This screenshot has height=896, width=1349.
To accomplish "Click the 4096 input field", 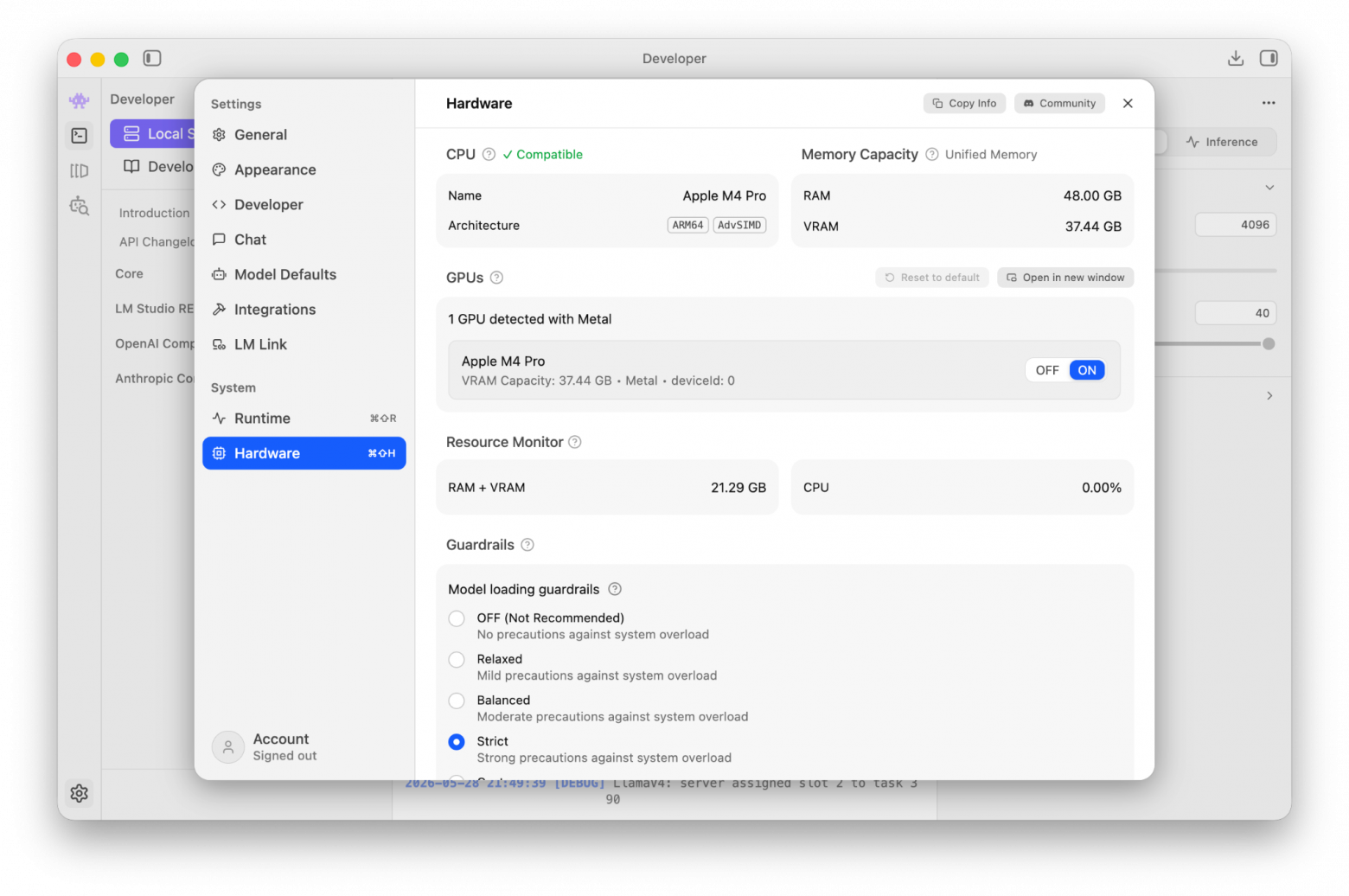I will tap(1236, 225).
